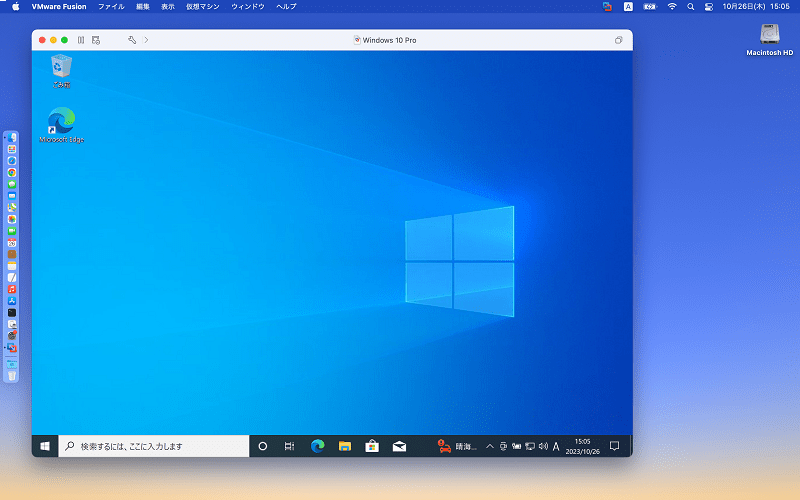Open File Explorer on the Windows taskbar
The image size is (800, 500).
pos(345,446)
